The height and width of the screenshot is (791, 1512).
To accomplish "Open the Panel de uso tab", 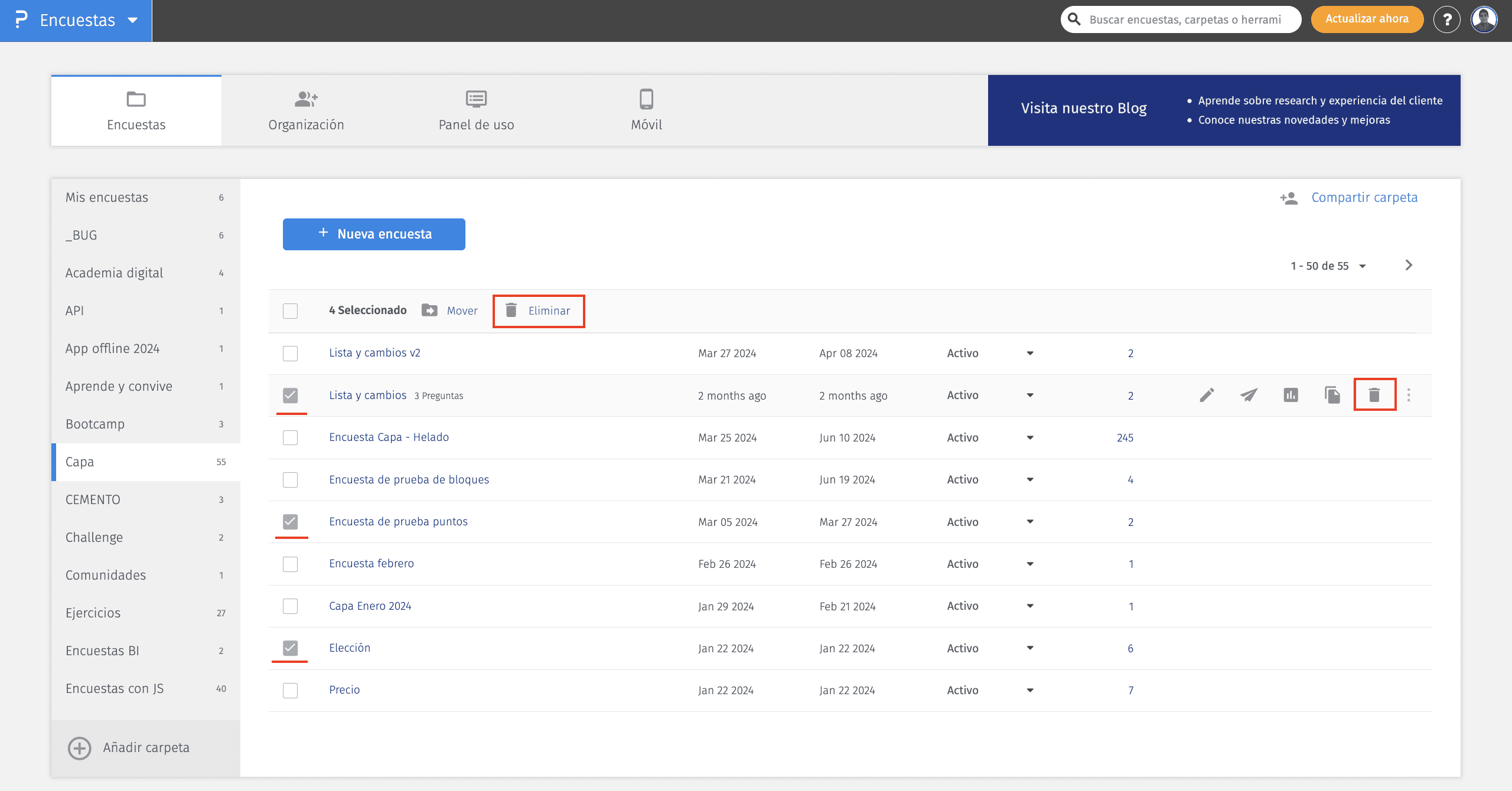I will pos(476,110).
